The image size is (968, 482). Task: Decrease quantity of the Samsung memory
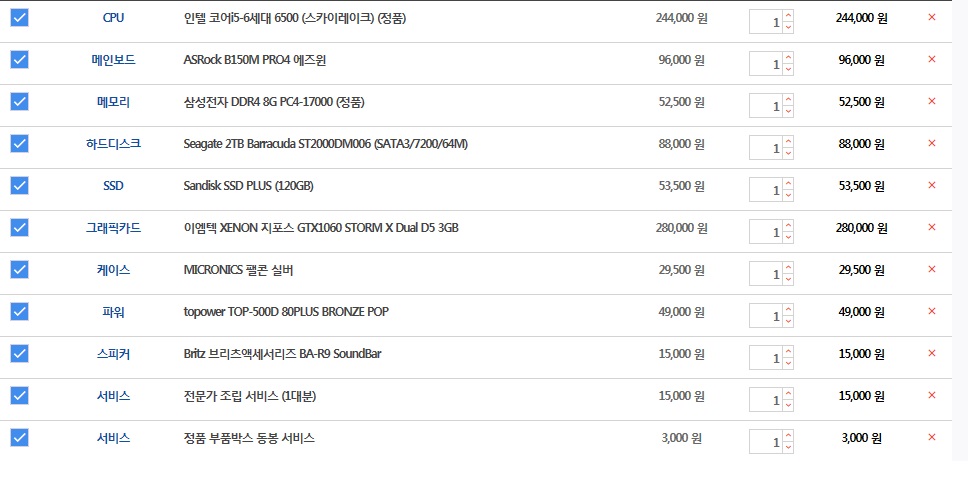point(788,111)
